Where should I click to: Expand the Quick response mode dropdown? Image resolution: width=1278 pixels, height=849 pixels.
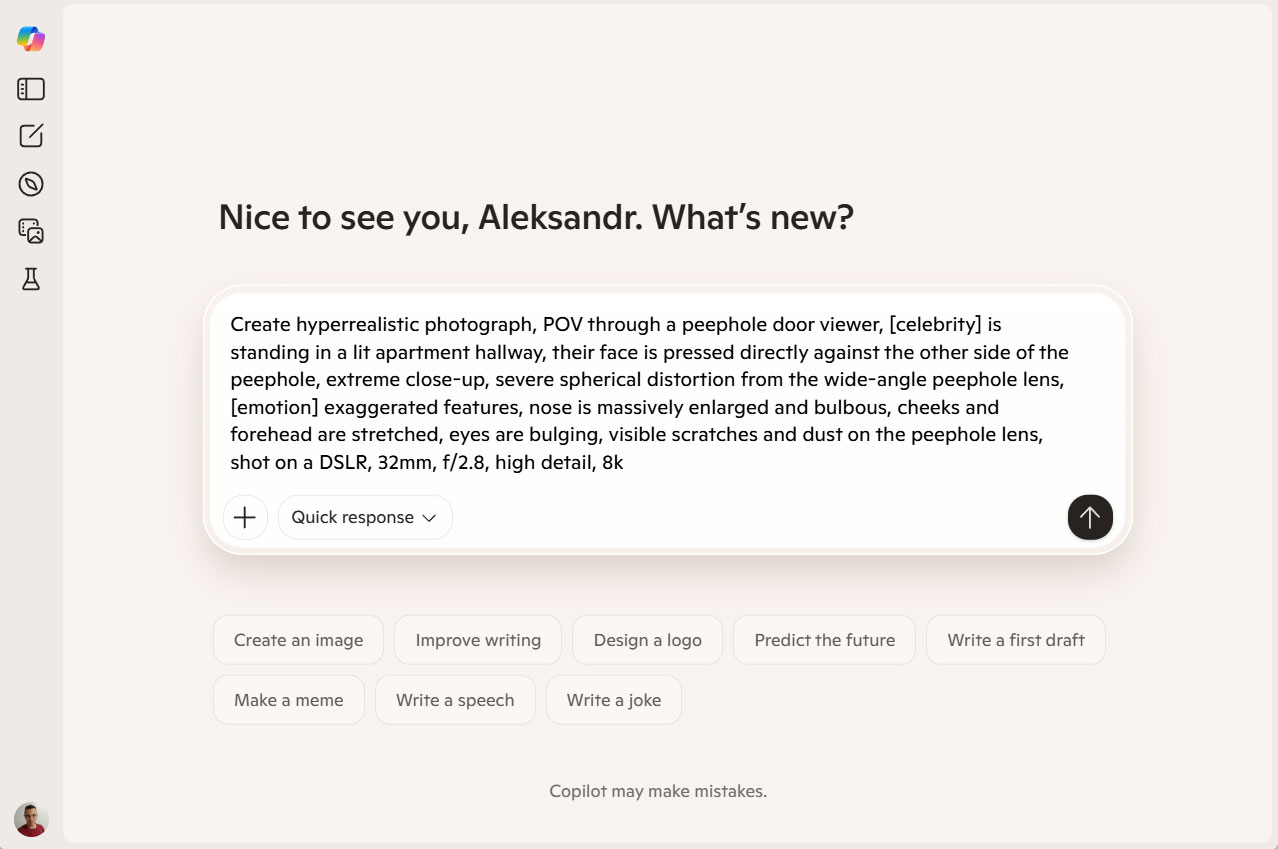pyautogui.click(x=364, y=517)
